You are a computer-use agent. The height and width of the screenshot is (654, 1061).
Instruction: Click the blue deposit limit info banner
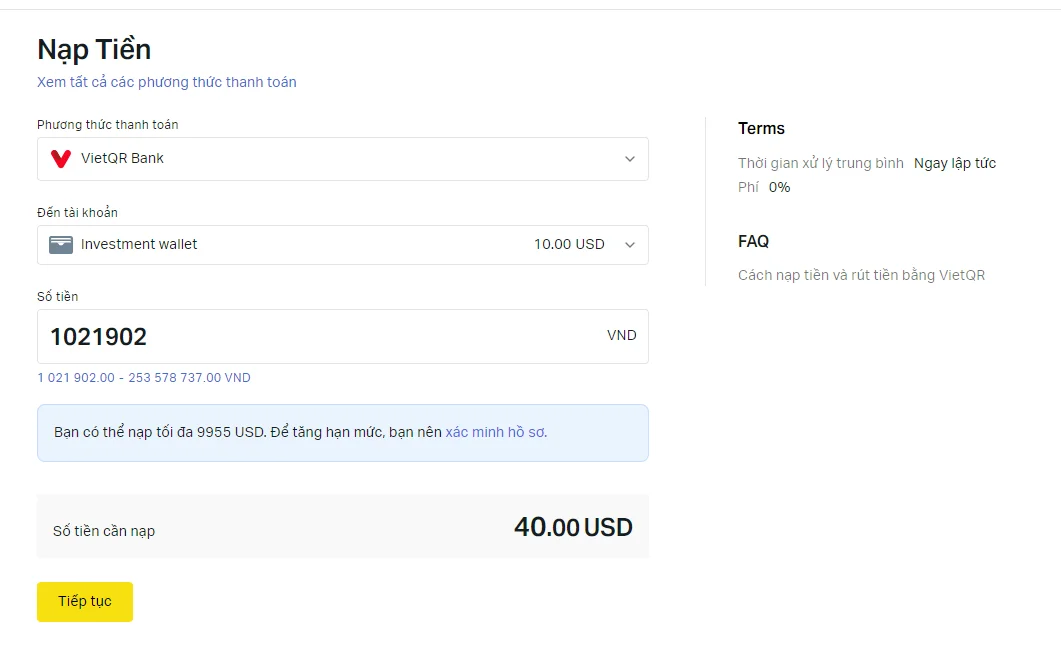pyautogui.click(x=342, y=433)
